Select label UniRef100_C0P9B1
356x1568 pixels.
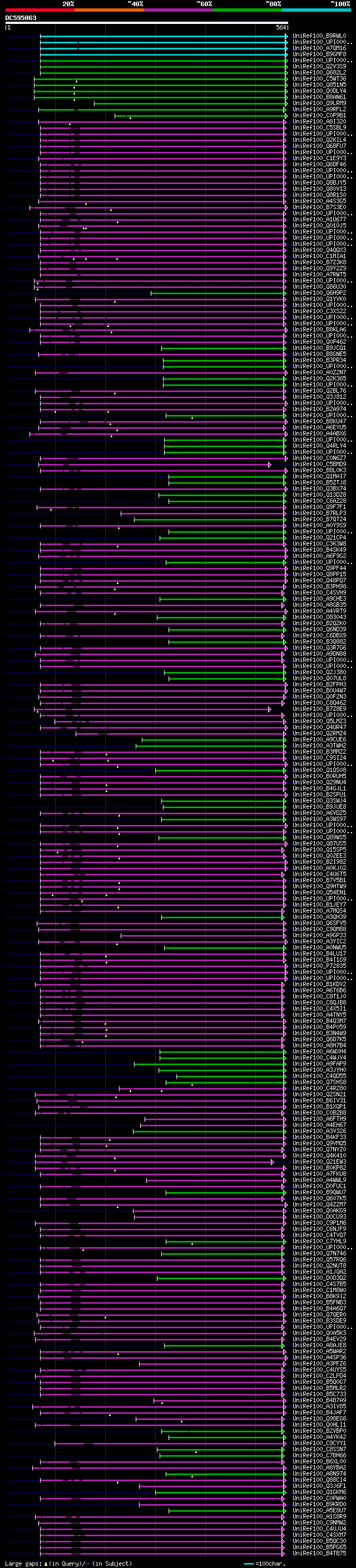click(x=319, y=115)
